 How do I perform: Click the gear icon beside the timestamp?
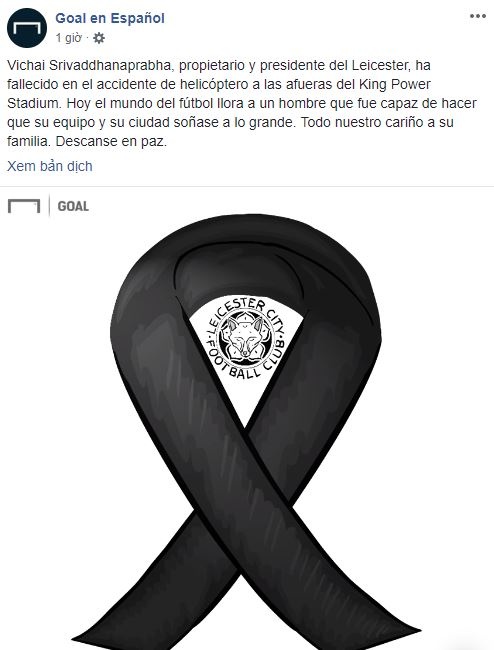click(99, 38)
